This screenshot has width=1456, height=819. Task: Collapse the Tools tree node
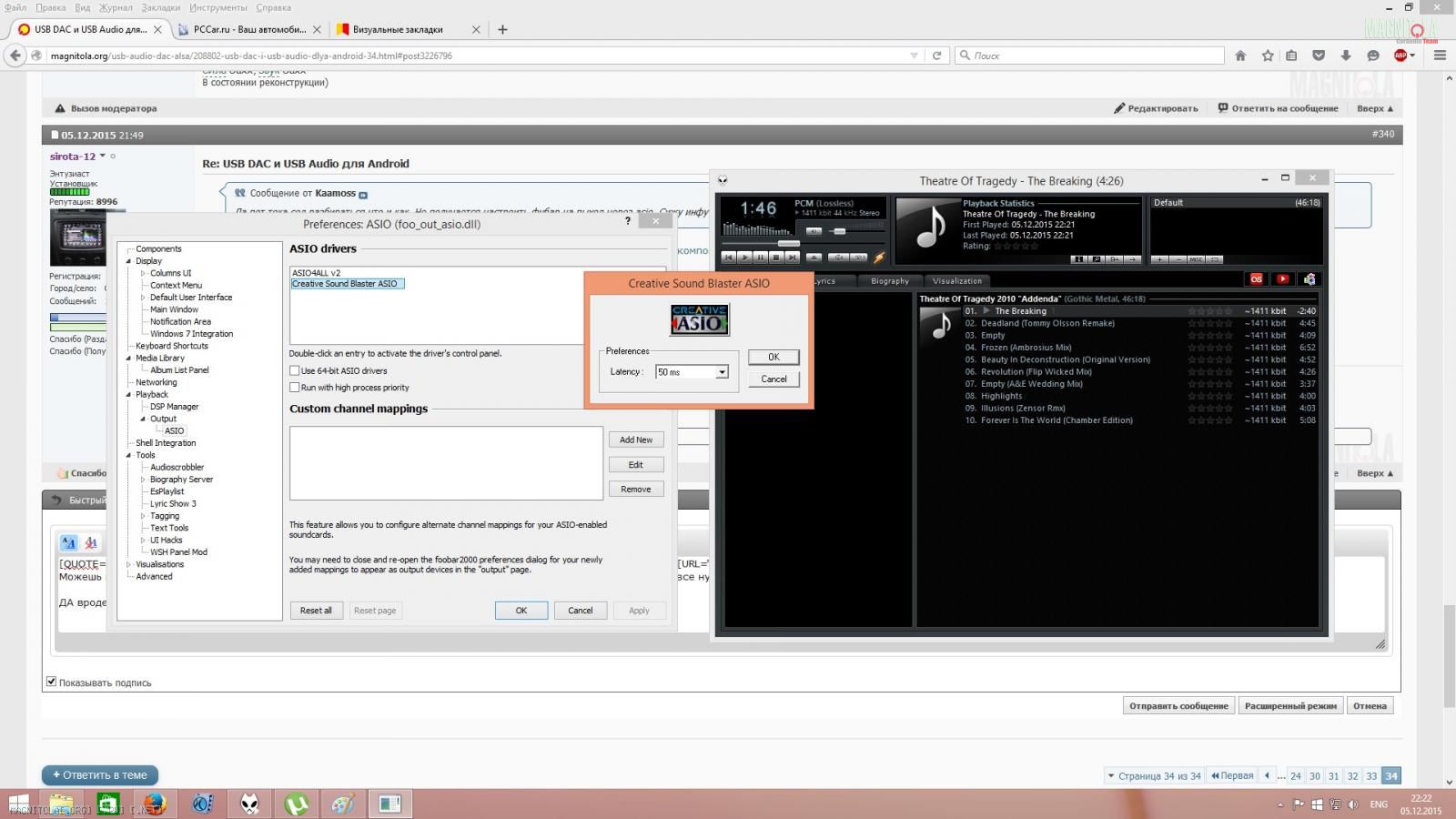coord(128,455)
